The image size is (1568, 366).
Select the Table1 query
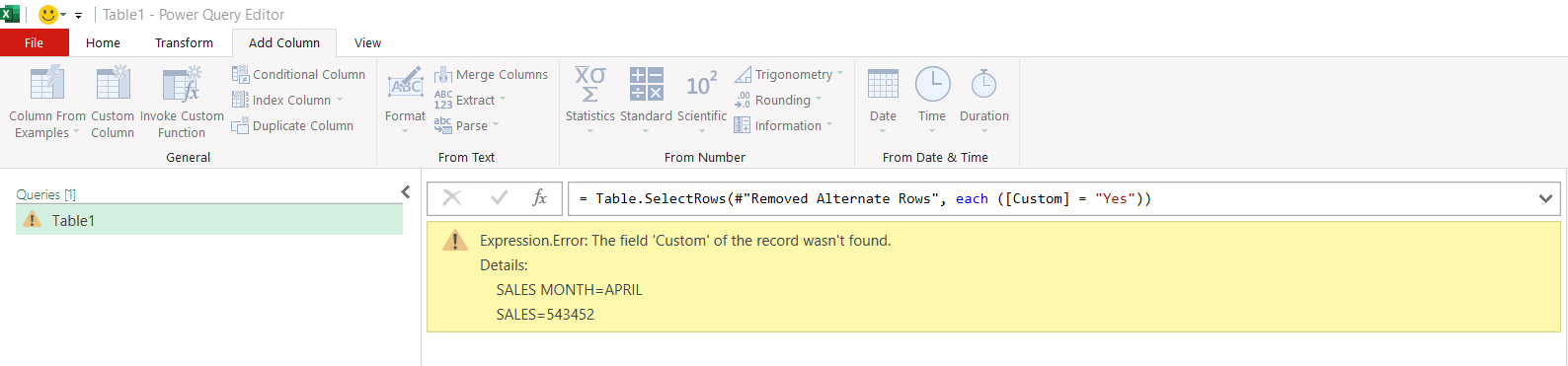tap(209, 220)
